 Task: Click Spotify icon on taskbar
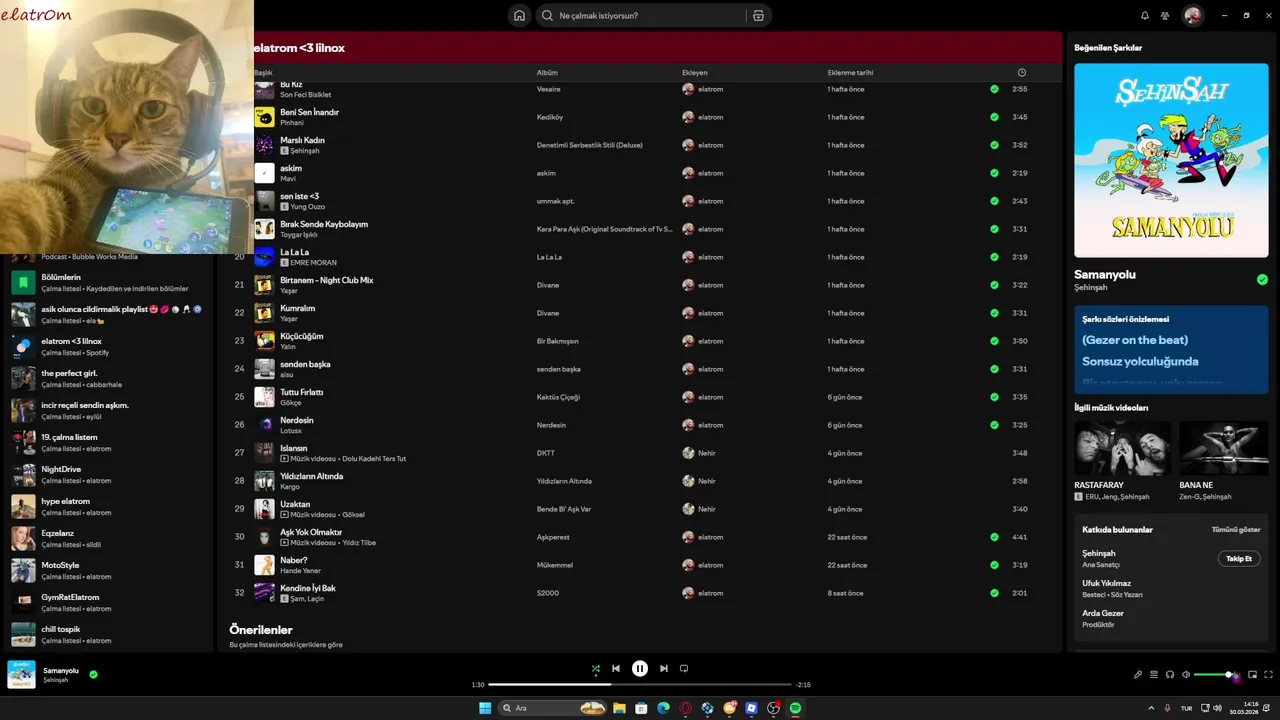click(795, 708)
